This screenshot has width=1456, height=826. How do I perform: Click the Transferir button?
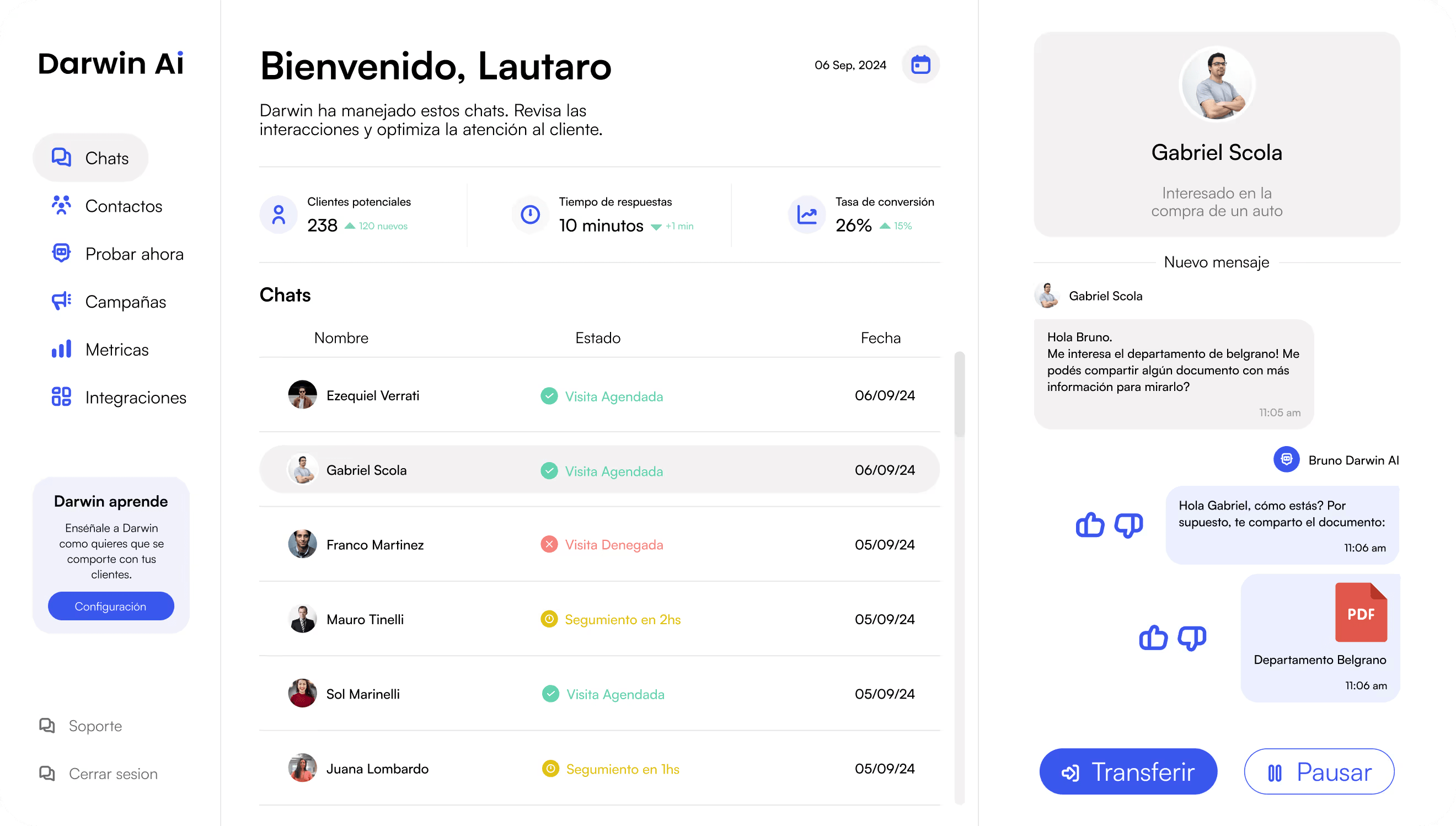tap(1127, 771)
